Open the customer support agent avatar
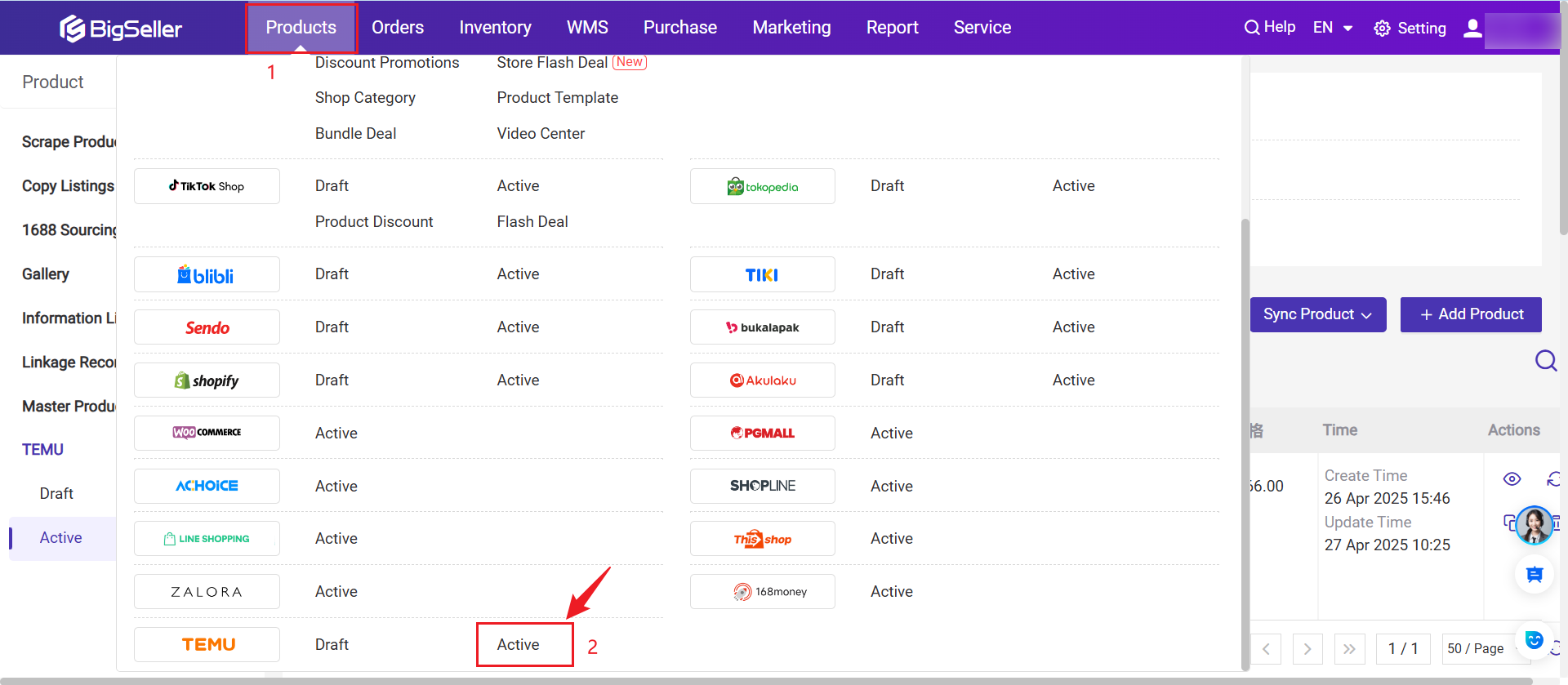This screenshot has width=1568, height=685. point(1535,525)
